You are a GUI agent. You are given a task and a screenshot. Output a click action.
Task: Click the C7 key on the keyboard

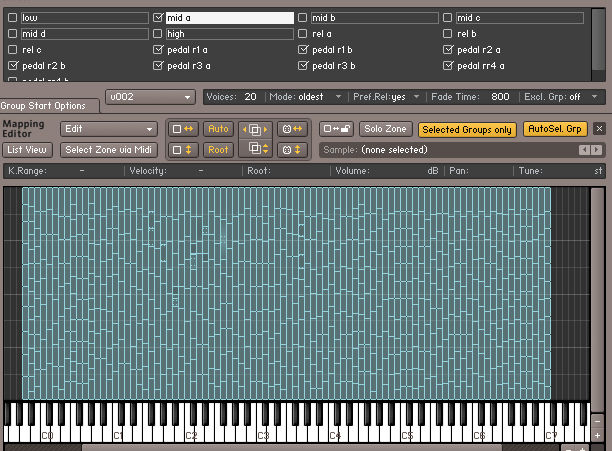coord(551,435)
